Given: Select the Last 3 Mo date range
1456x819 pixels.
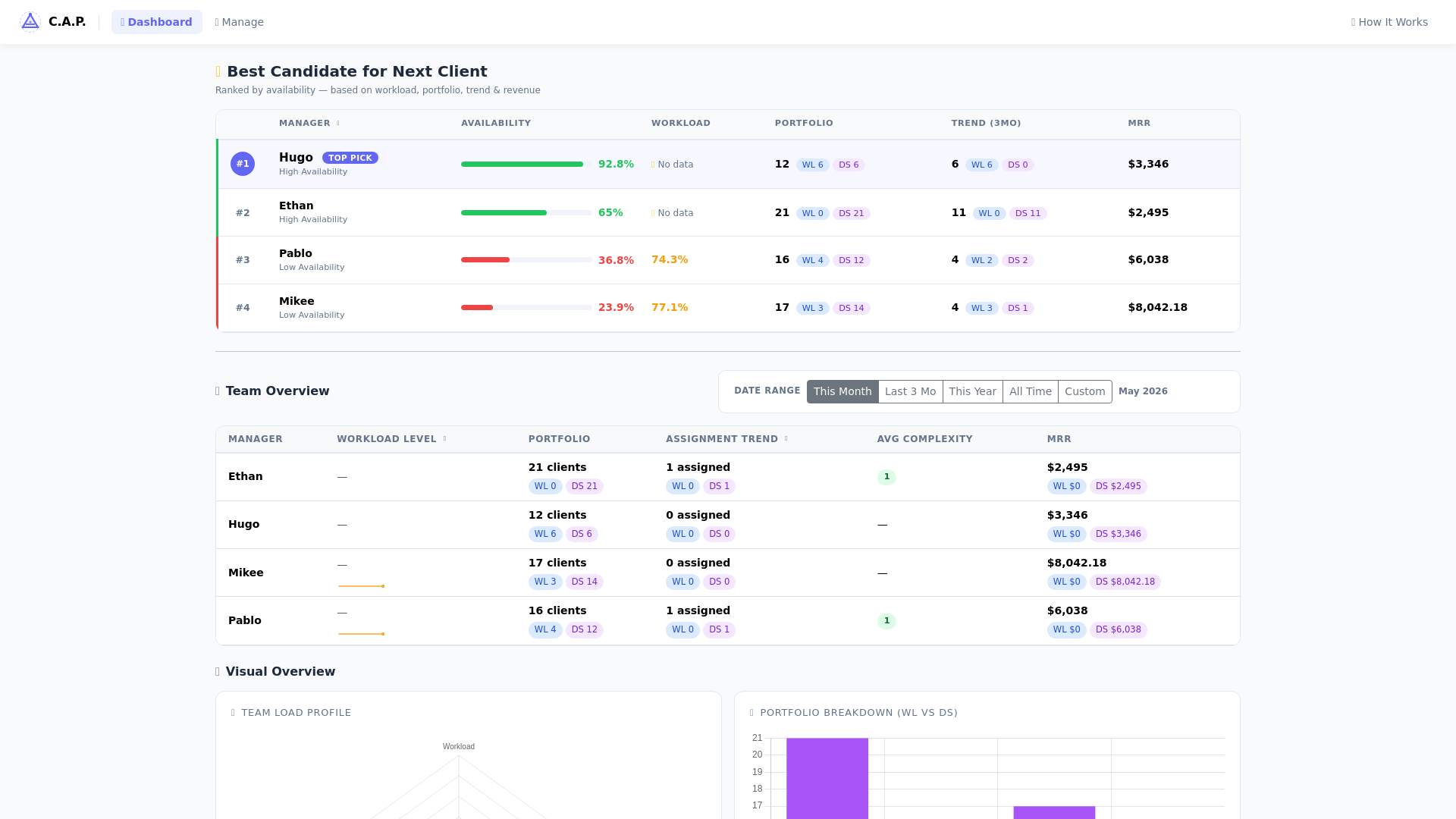Looking at the screenshot, I should click(x=910, y=391).
